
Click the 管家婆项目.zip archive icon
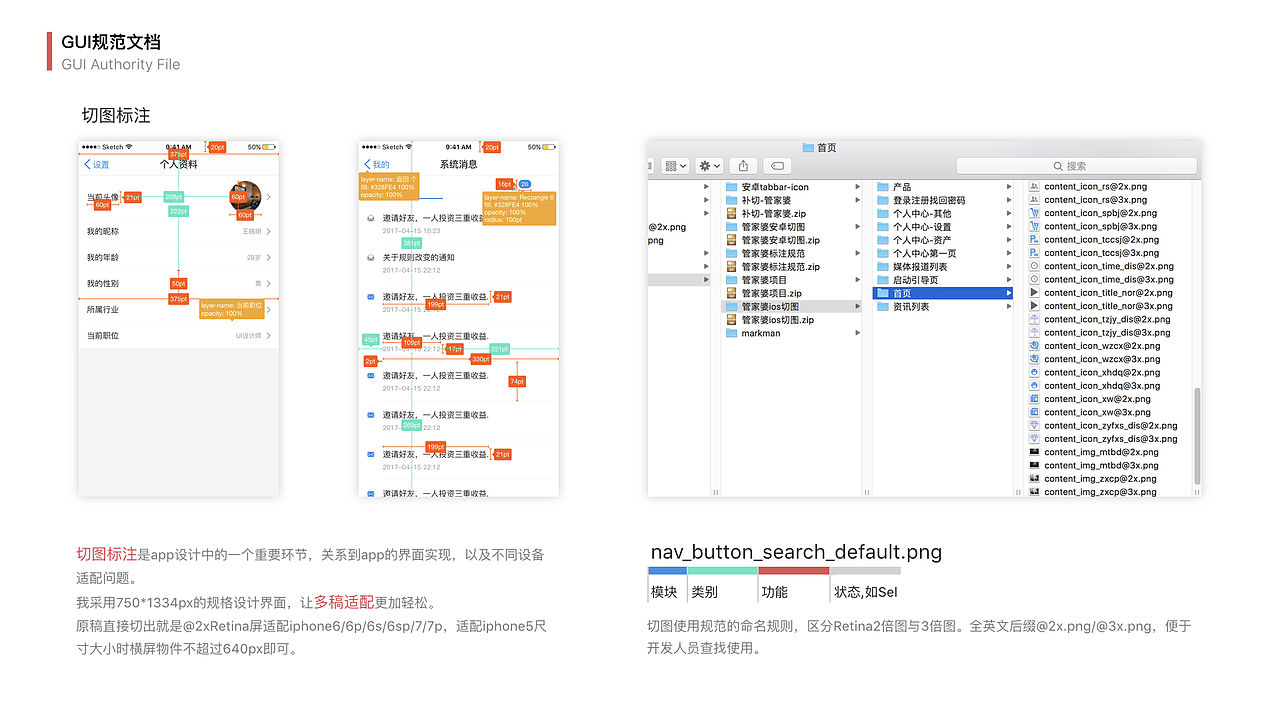(x=731, y=293)
